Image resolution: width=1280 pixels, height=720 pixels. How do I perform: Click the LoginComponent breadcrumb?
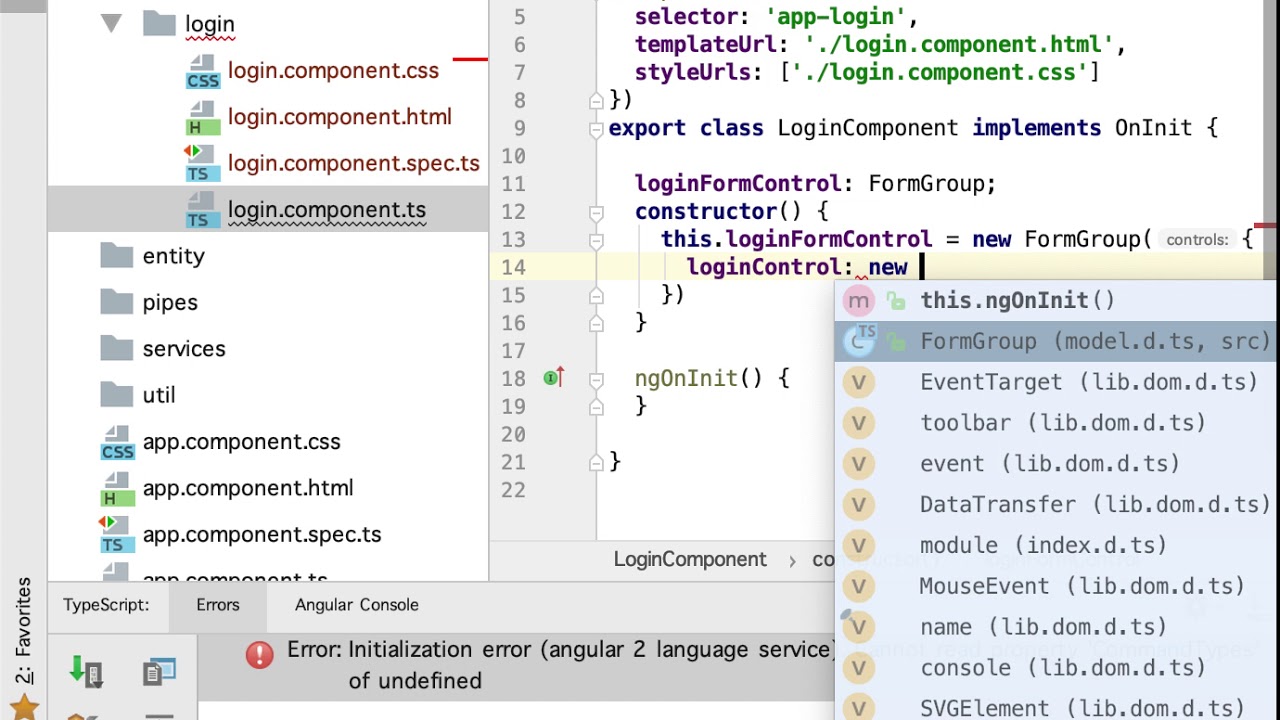coord(690,560)
